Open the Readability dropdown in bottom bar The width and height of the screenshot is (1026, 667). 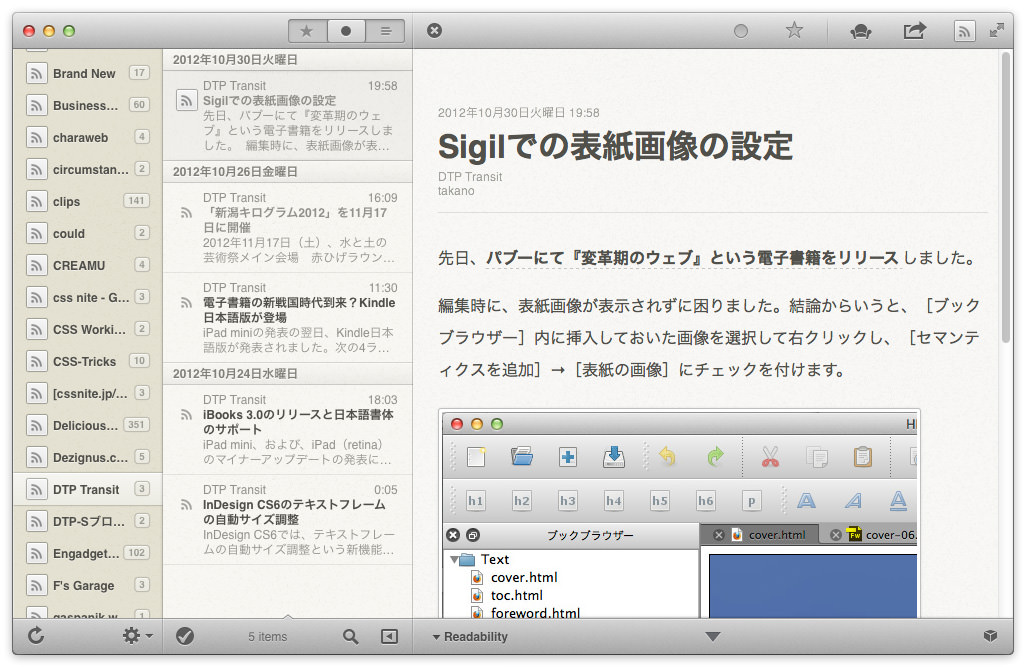coord(470,637)
